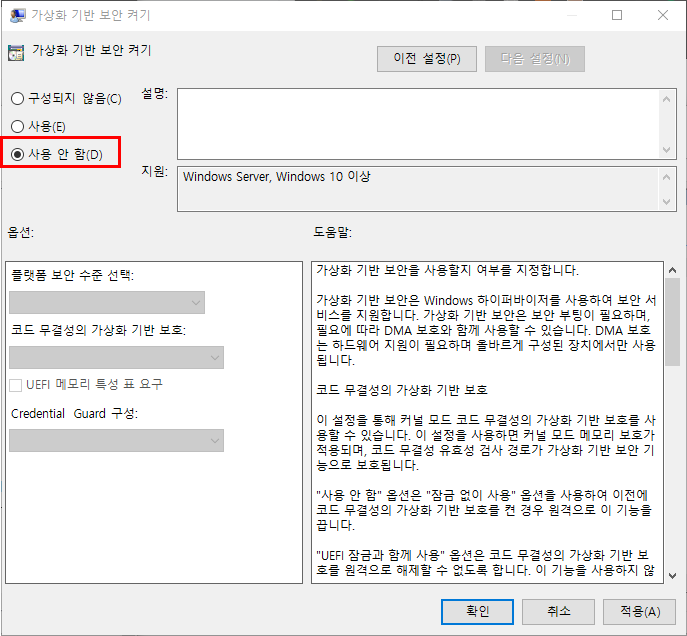Click the 도움말 scrollbar up arrow

(x=672, y=270)
